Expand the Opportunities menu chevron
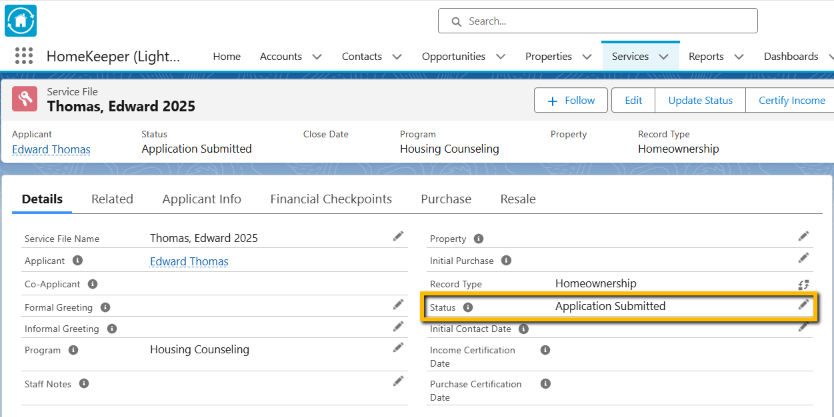This screenshot has height=417, width=834. click(x=500, y=57)
